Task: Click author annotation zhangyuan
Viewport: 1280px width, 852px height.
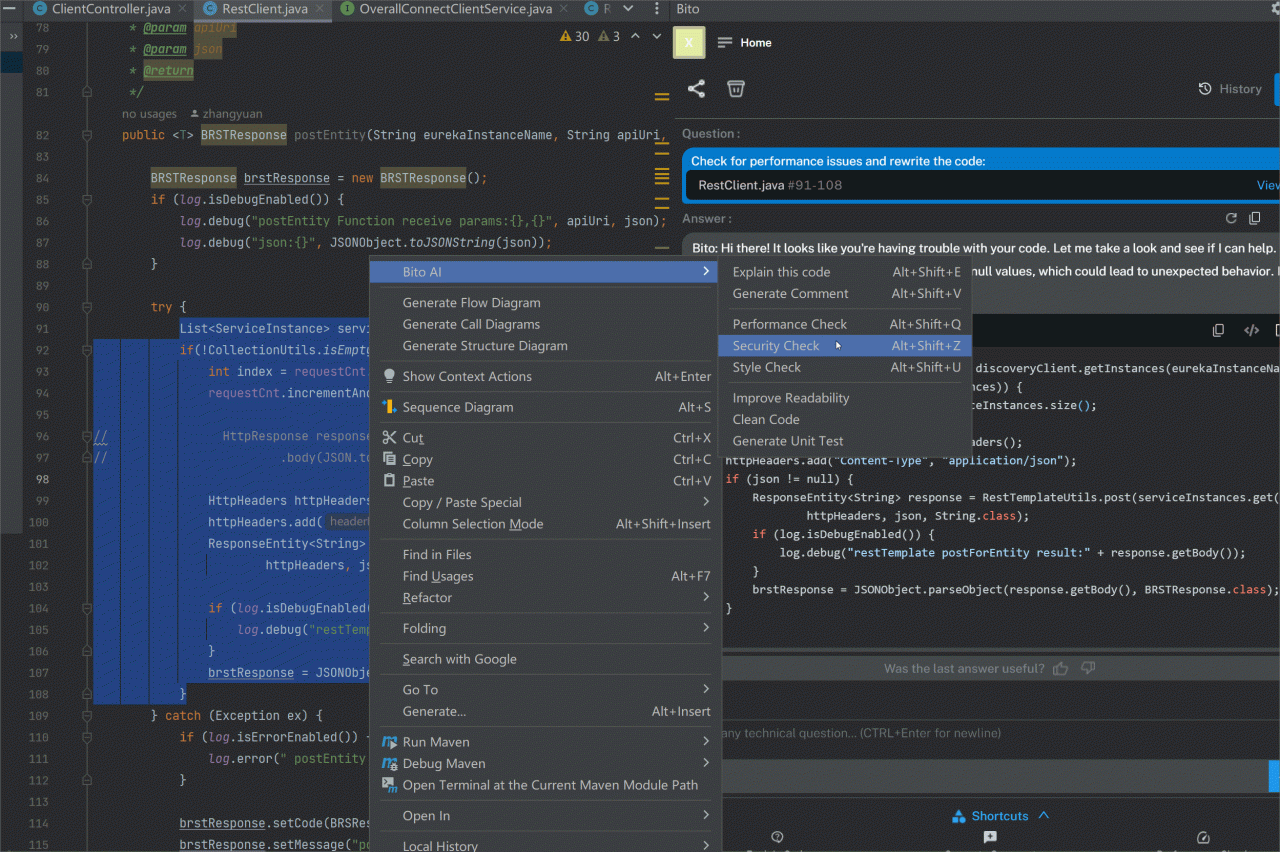Action: pyautogui.click(x=225, y=114)
